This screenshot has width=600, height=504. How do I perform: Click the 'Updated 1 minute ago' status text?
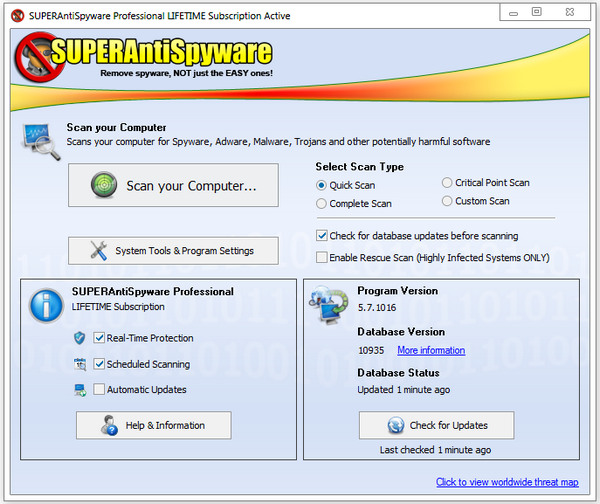click(404, 390)
